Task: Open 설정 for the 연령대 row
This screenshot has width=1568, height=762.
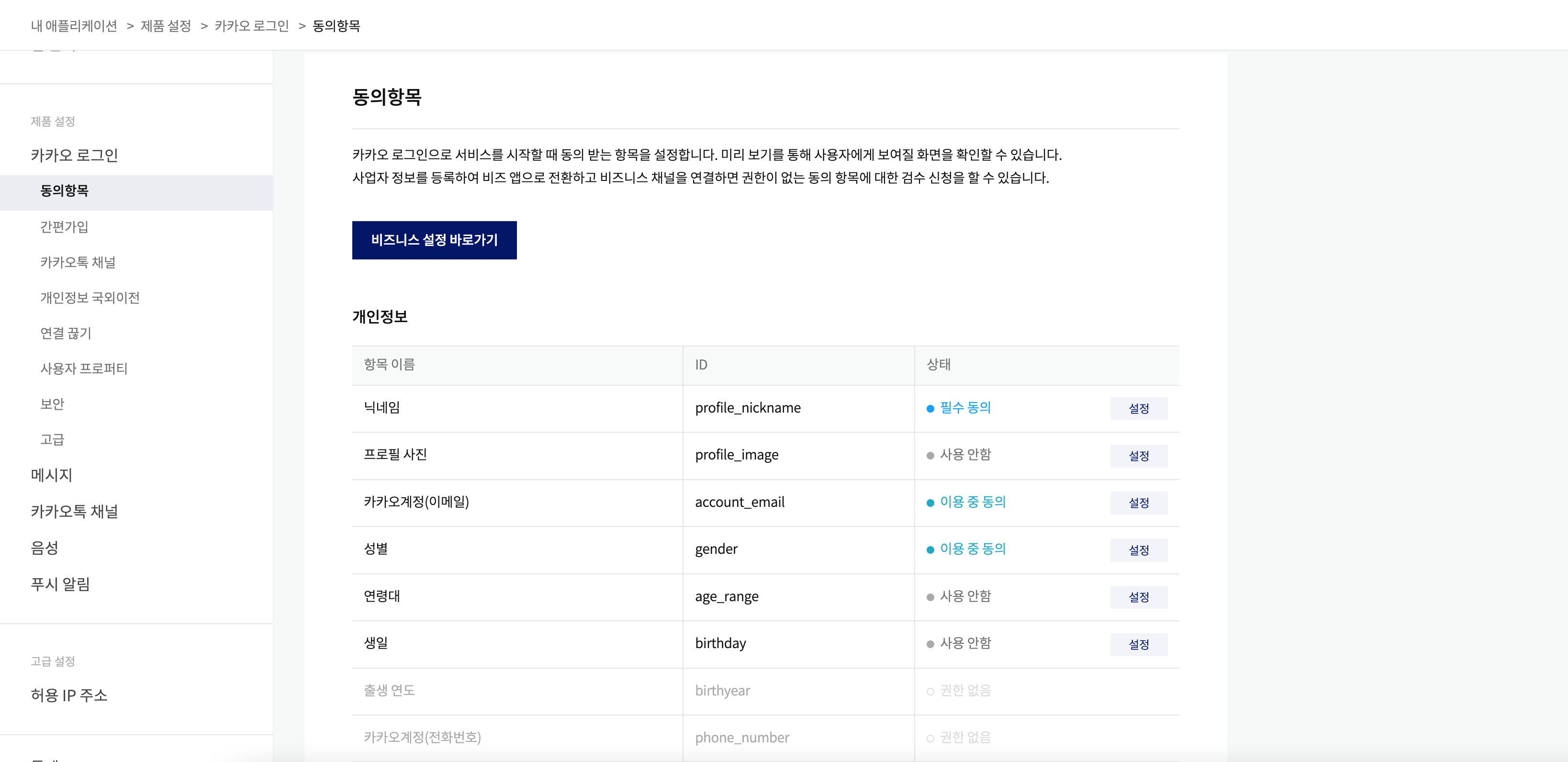Action: [1138, 597]
